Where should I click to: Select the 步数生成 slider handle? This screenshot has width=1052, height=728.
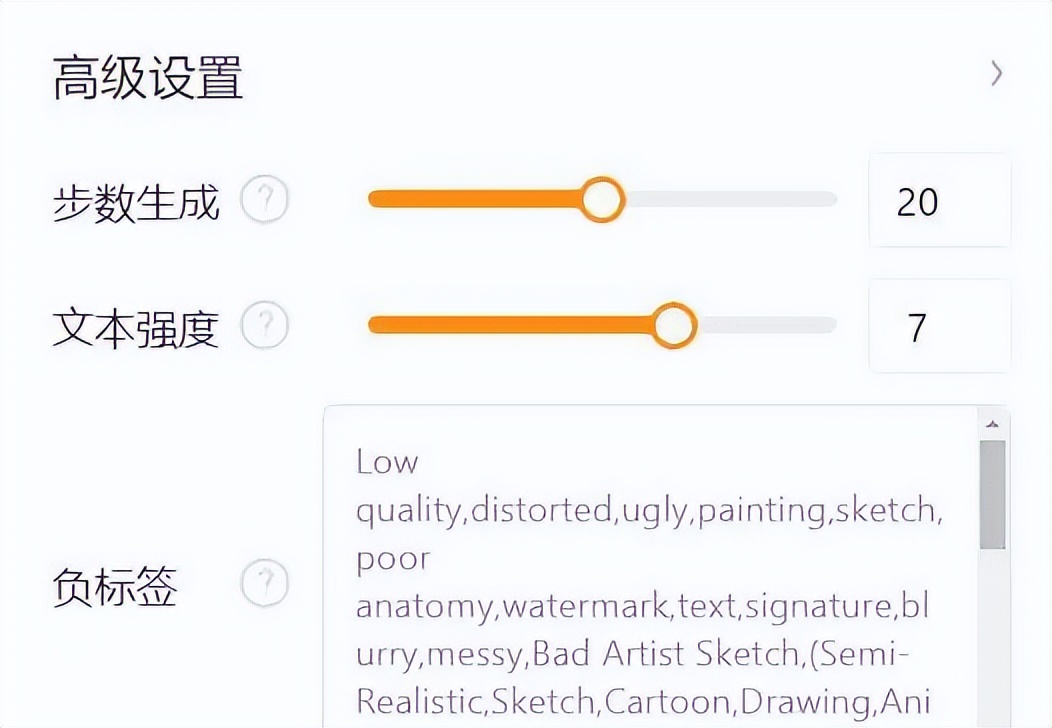click(x=604, y=200)
